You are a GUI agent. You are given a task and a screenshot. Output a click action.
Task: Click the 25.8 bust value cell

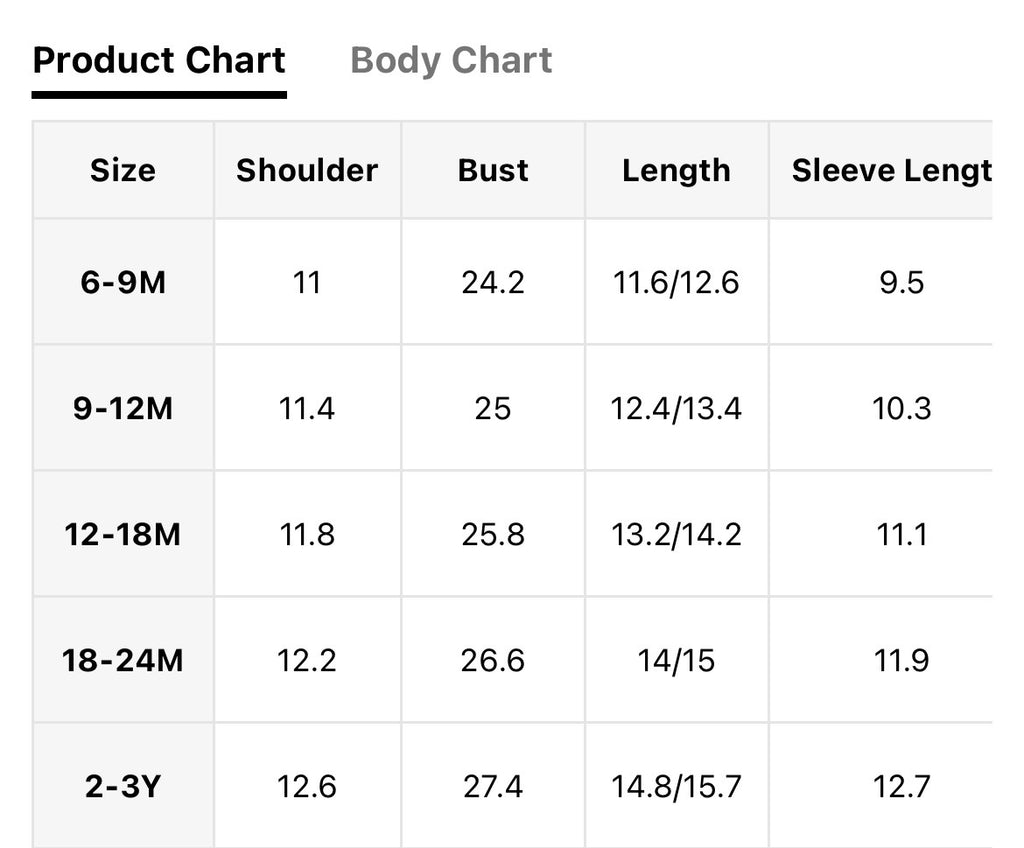click(x=493, y=534)
